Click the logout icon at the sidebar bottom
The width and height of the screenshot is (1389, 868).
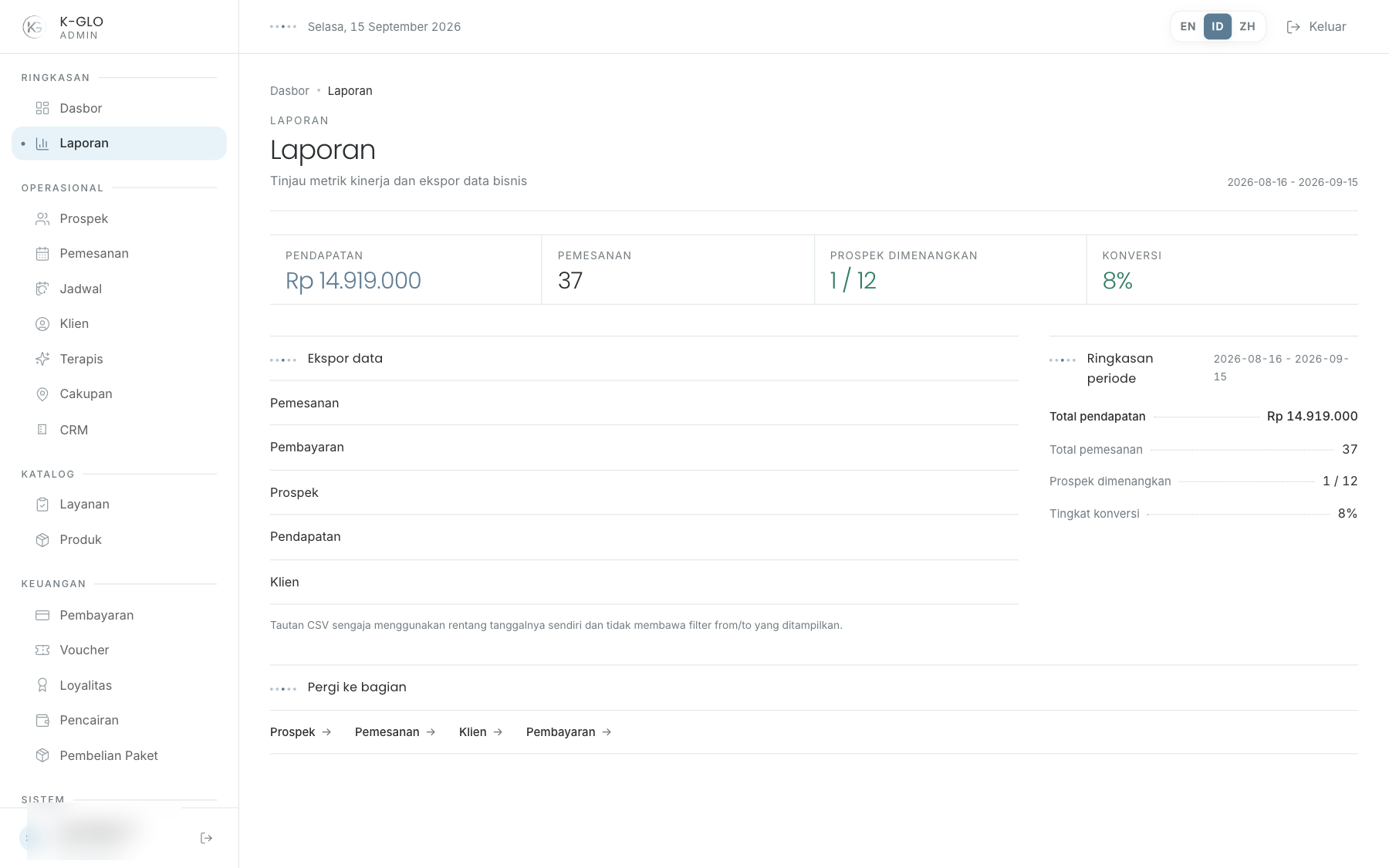coord(206,838)
